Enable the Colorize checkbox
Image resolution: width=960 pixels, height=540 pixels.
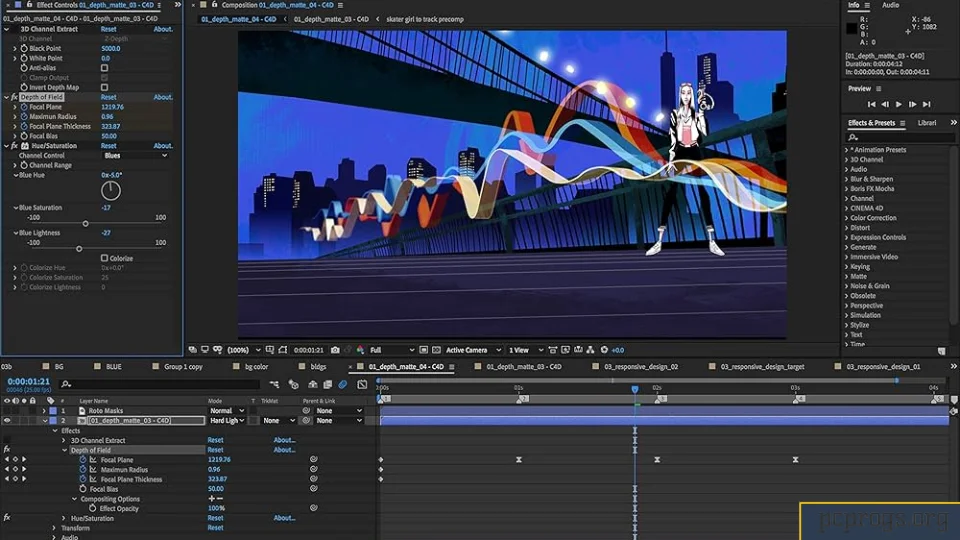point(104,258)
